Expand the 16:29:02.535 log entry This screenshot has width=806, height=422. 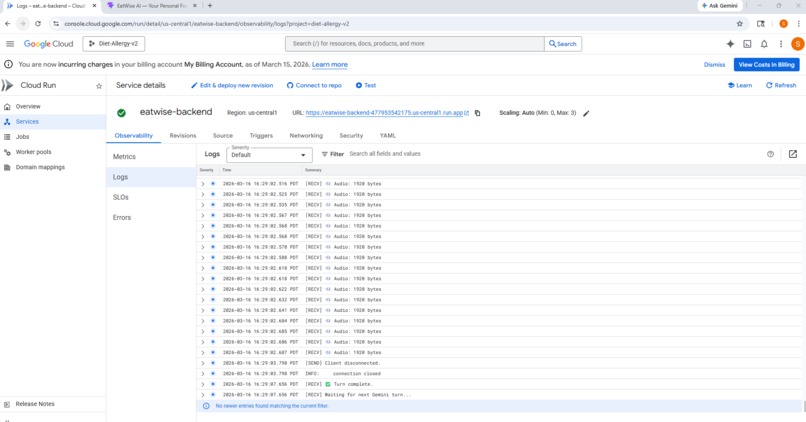click(x=203, y=205)
